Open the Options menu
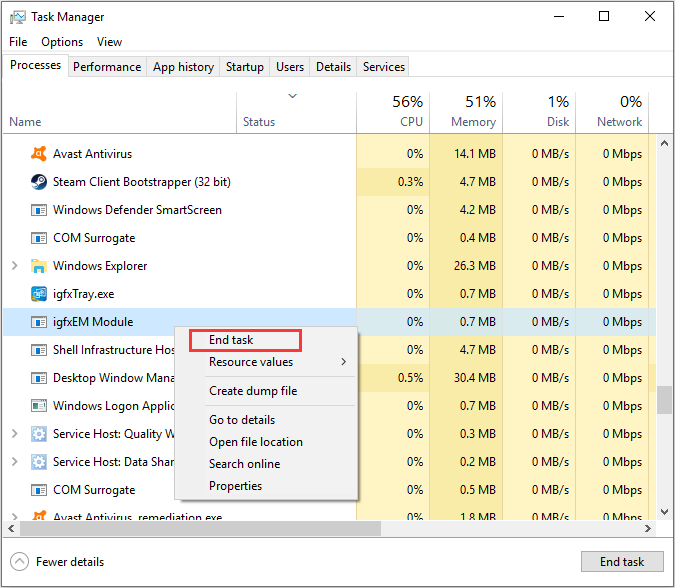The image size is (675, 588). pos(62,42)
